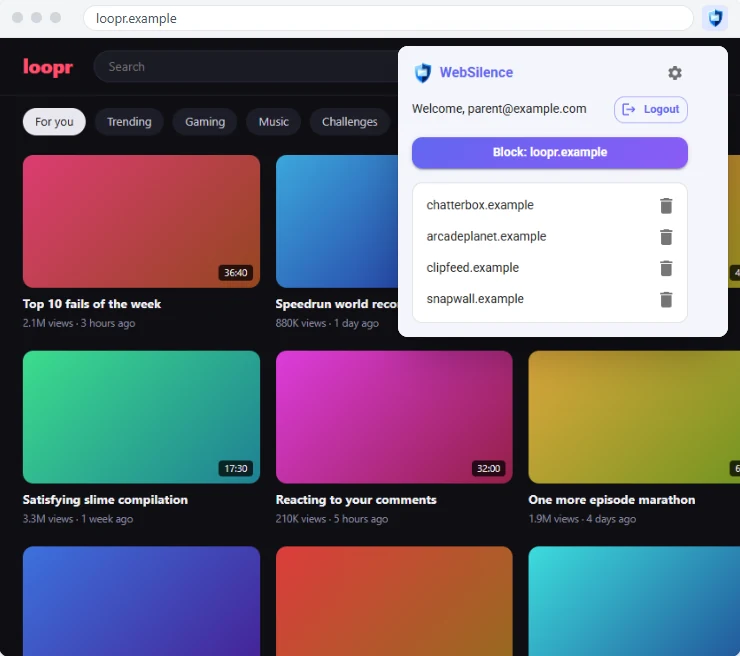Click the 1.9M views · 4 days ago text
This screenshot has height=656, width=740.
pyautogui.click(x=582, y=519)
